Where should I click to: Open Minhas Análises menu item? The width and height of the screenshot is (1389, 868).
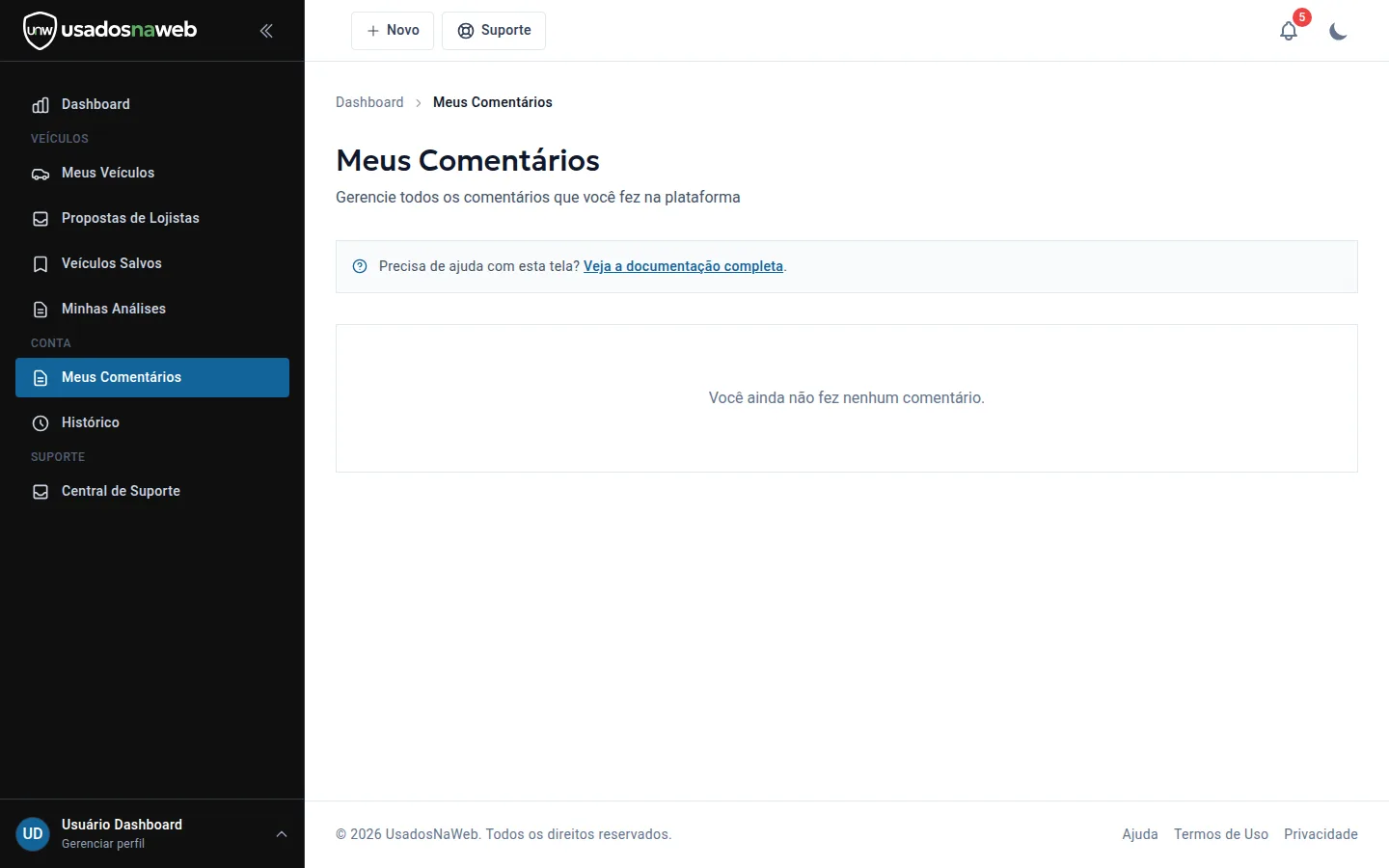tap(152, 309)
